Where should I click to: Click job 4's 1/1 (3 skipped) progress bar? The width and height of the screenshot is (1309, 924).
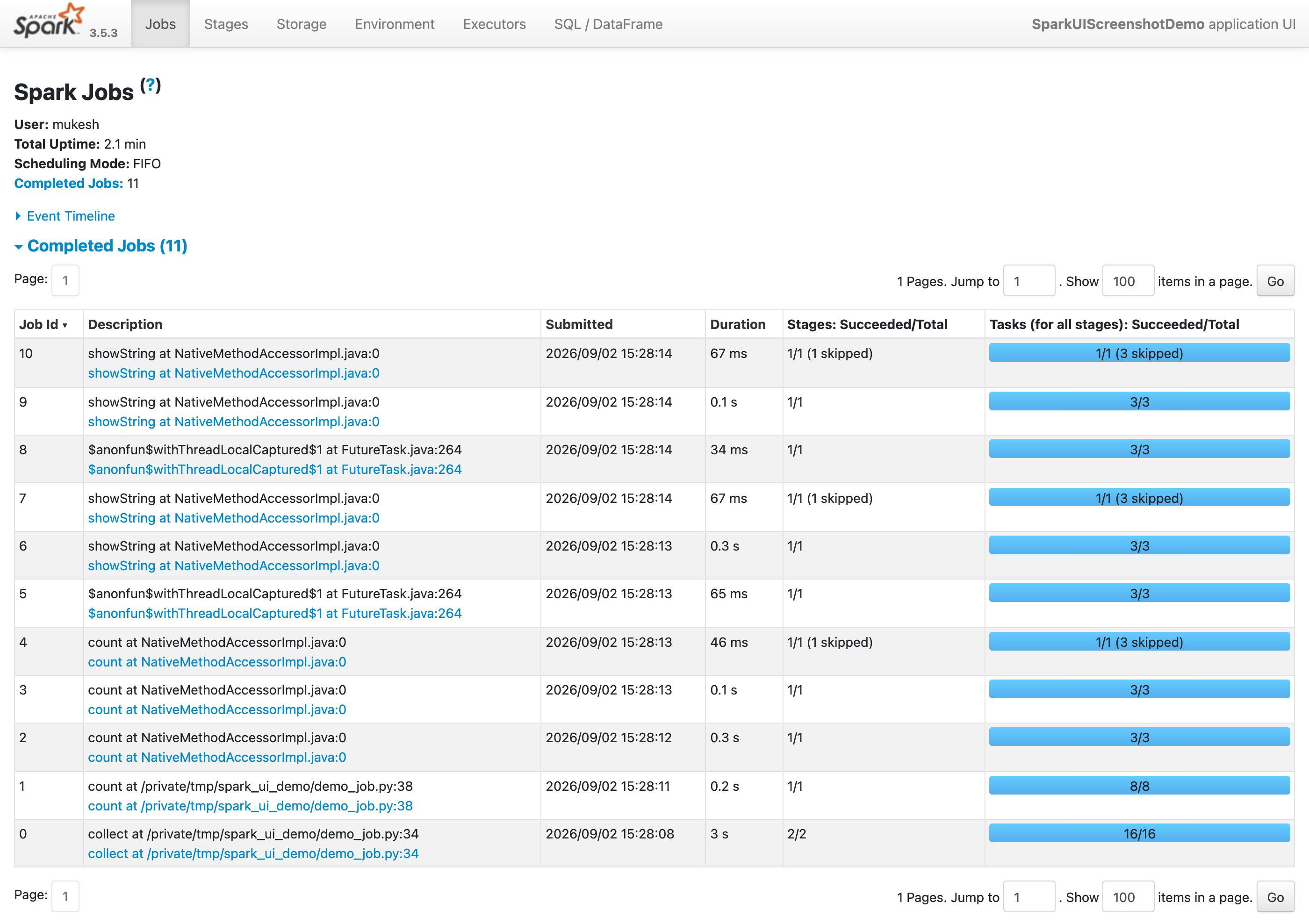pos(1139,642)
